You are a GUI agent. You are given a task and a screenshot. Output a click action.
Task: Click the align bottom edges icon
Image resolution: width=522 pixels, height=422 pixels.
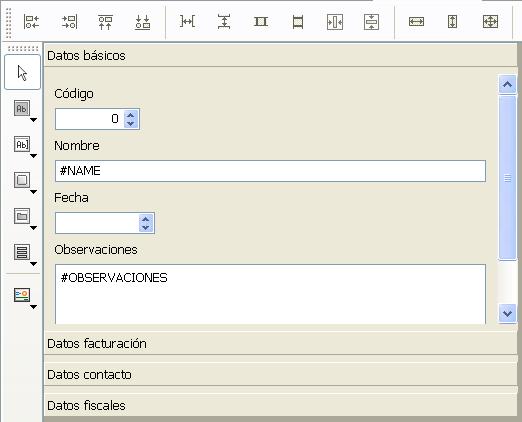click(142, 22)
